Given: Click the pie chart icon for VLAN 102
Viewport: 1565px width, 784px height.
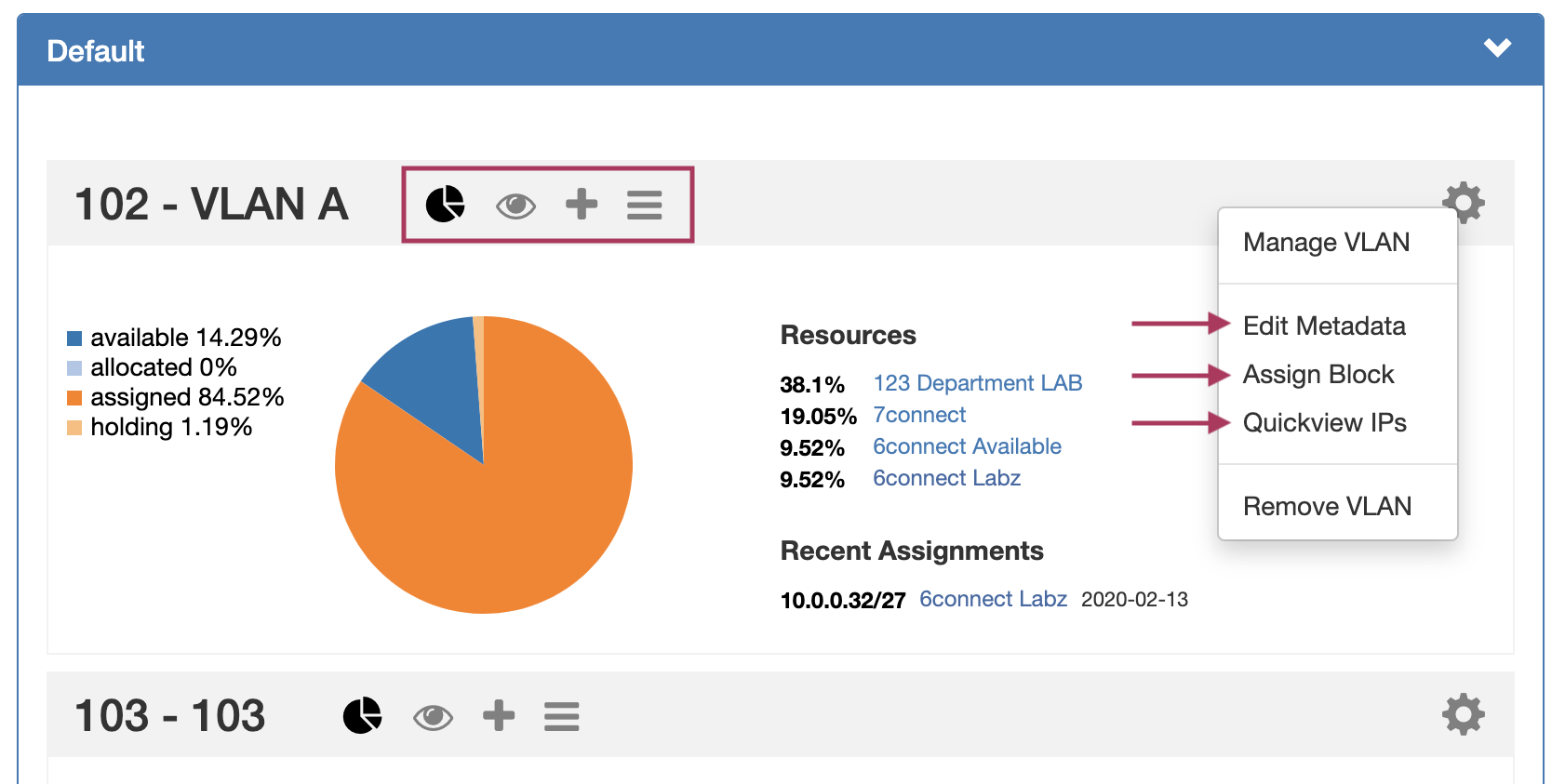Looking at the screenshot, I should point(445,204).
